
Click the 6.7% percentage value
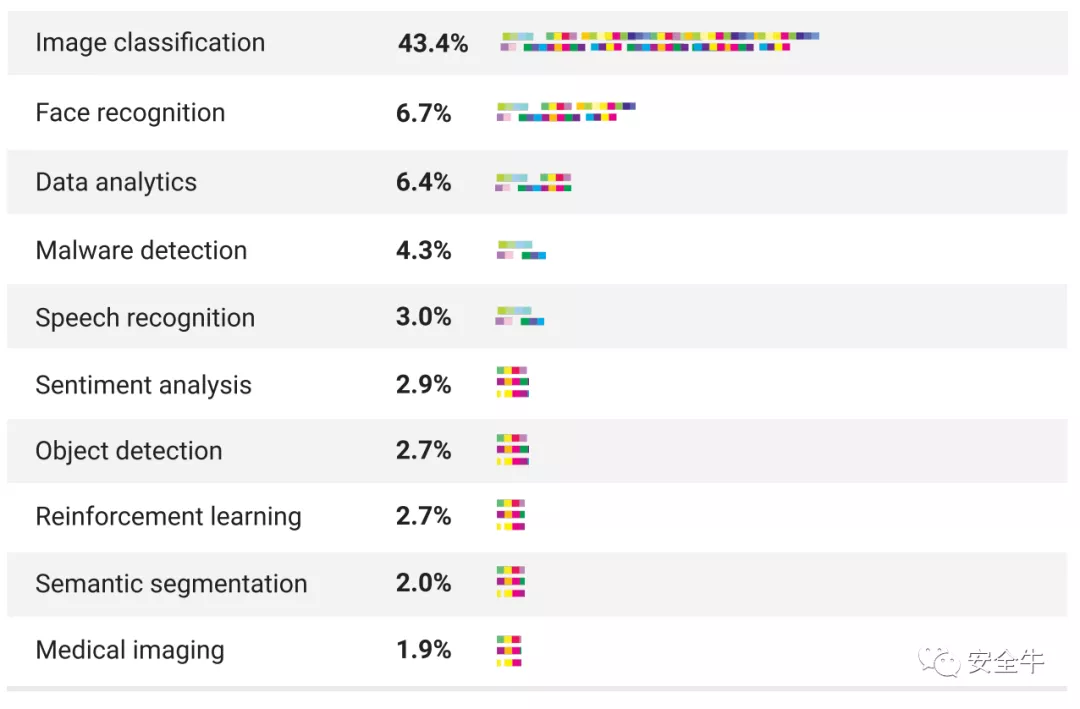click(424, 113)
